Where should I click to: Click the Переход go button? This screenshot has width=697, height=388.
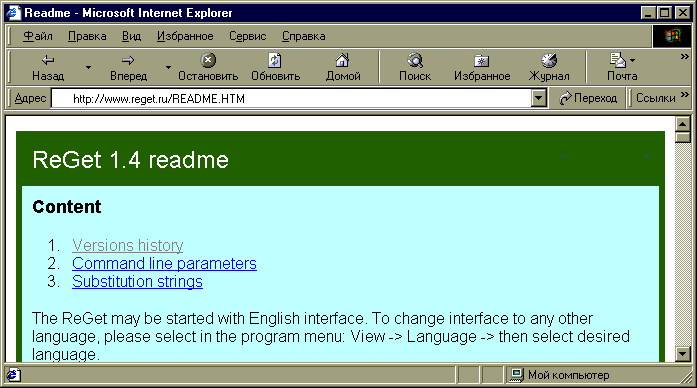tap(588, 98)
